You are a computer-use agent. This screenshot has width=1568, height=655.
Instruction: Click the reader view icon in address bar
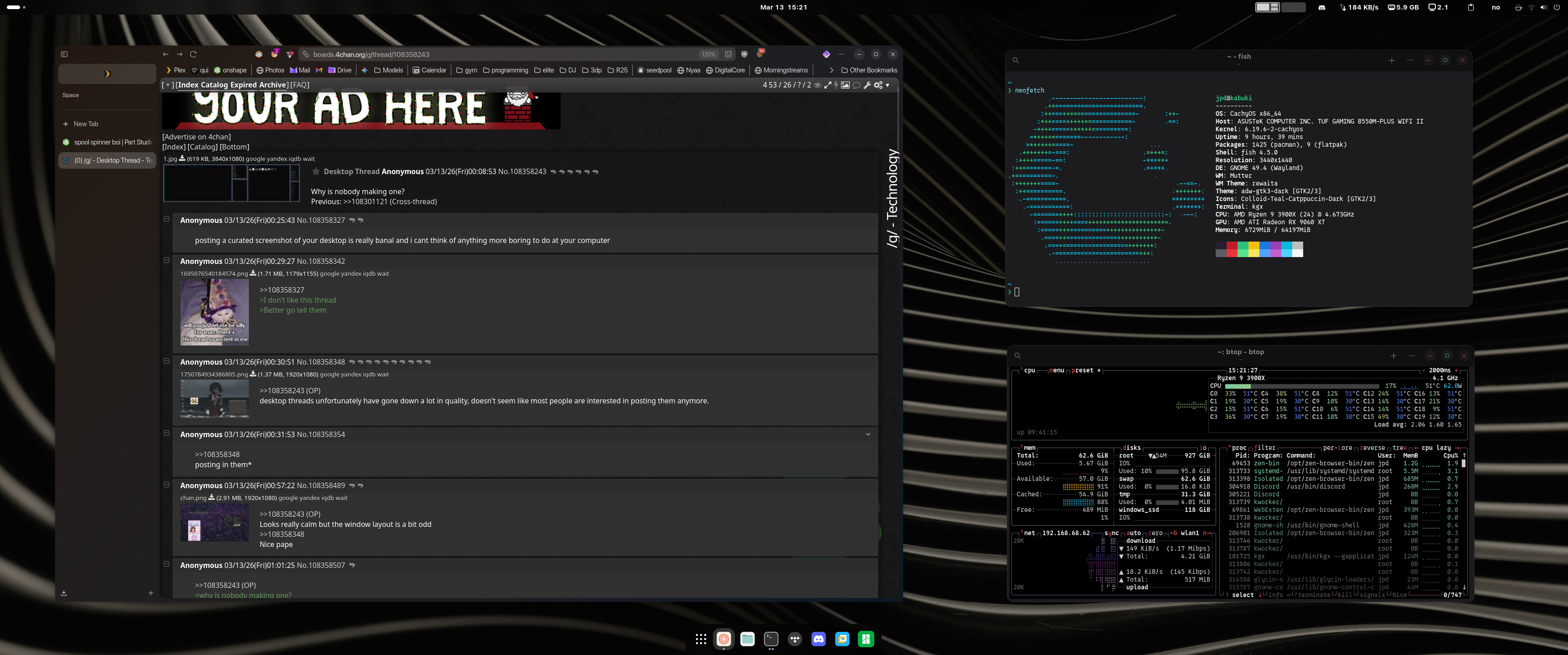(x=728, y=54)
